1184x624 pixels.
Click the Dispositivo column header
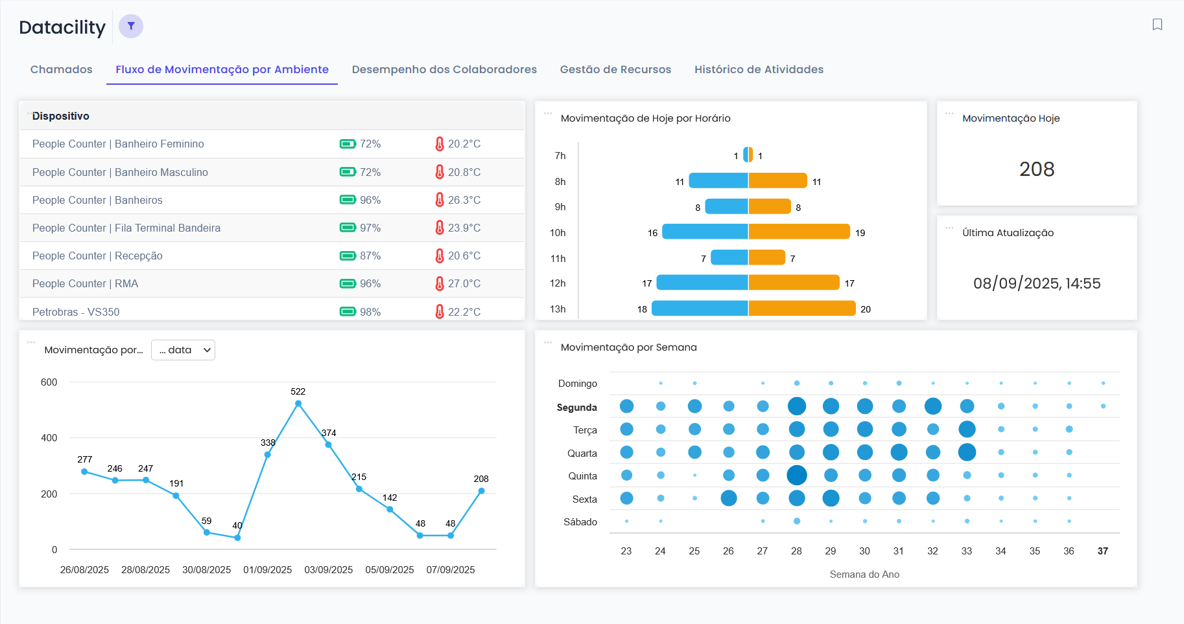(x=61, y=116)
